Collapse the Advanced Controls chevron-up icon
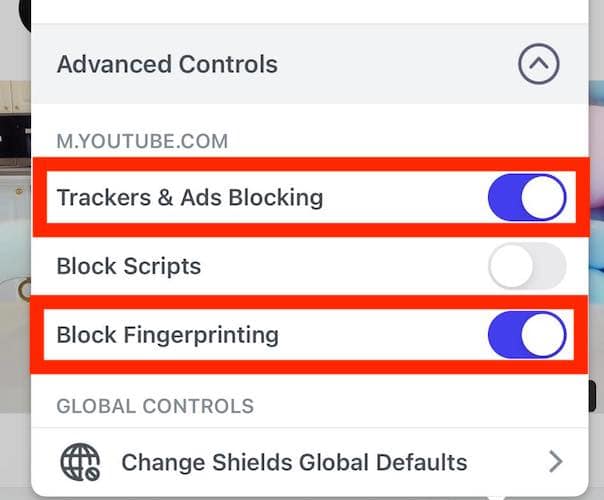 tap(538, 65)
